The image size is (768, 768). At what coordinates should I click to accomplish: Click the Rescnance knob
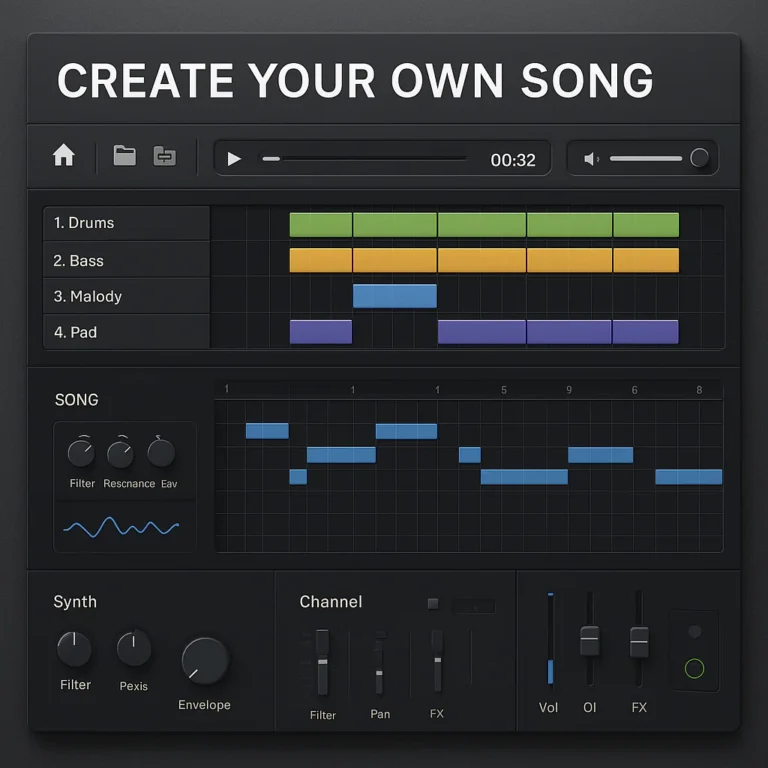coord(120,454)
